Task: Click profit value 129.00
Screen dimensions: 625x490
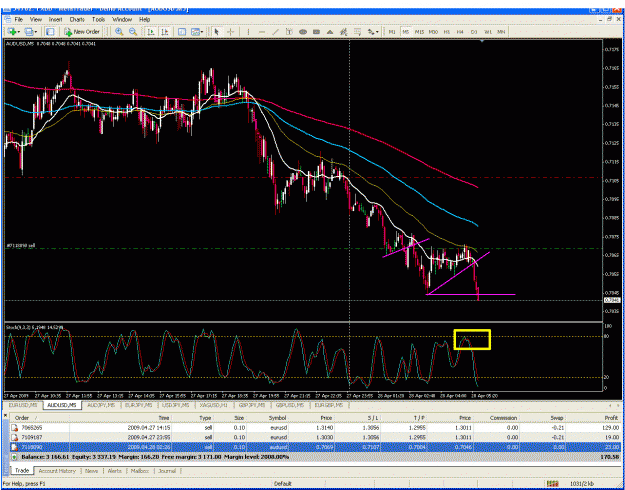Action: (x=613, y=427)
